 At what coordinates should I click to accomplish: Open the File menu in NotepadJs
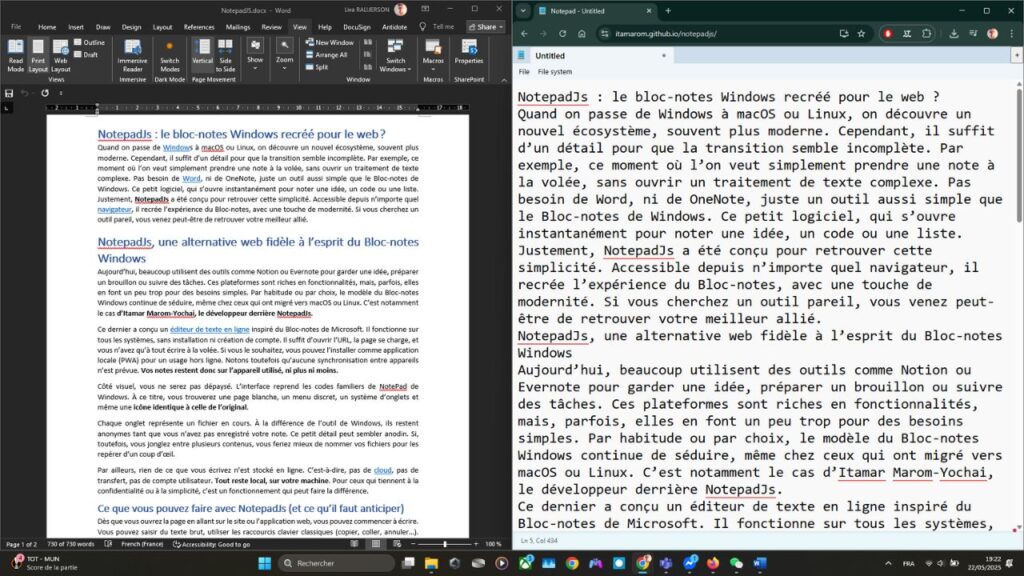click(524, 72)
